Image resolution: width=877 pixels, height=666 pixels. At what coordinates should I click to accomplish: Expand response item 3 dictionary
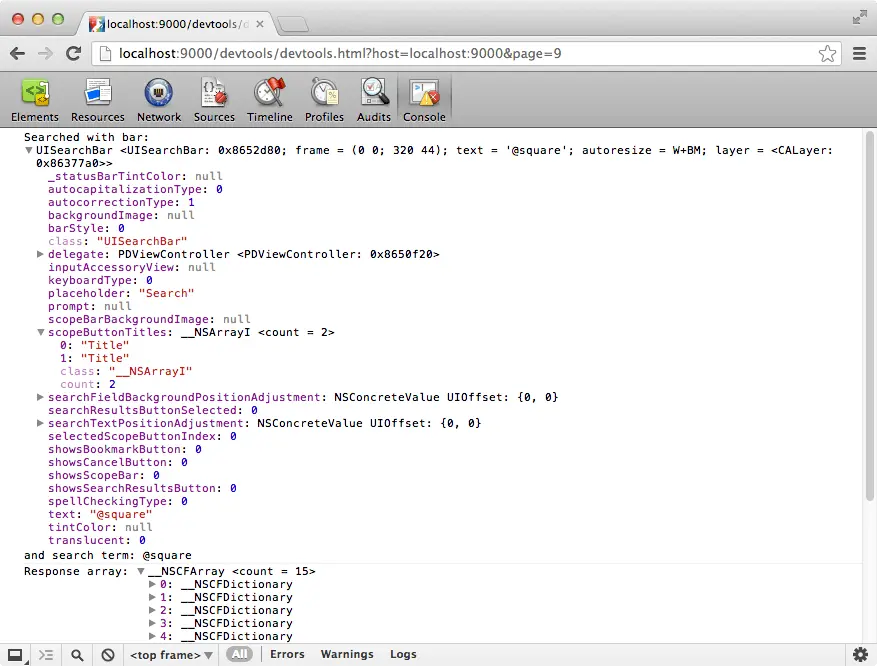coord(152,623)
